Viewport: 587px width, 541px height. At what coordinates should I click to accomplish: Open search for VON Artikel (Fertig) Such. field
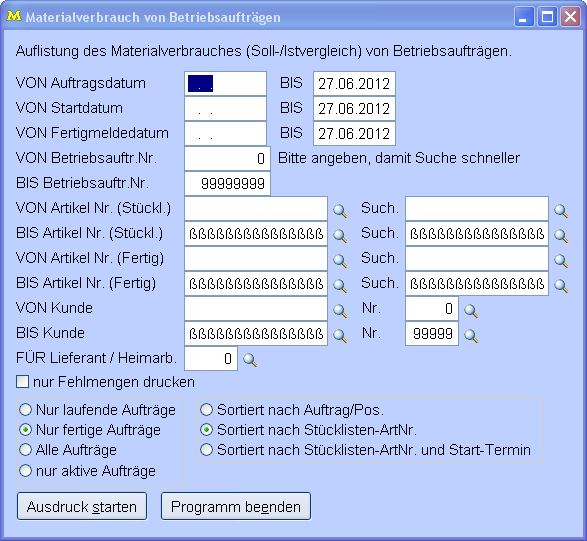coord(561,260)
